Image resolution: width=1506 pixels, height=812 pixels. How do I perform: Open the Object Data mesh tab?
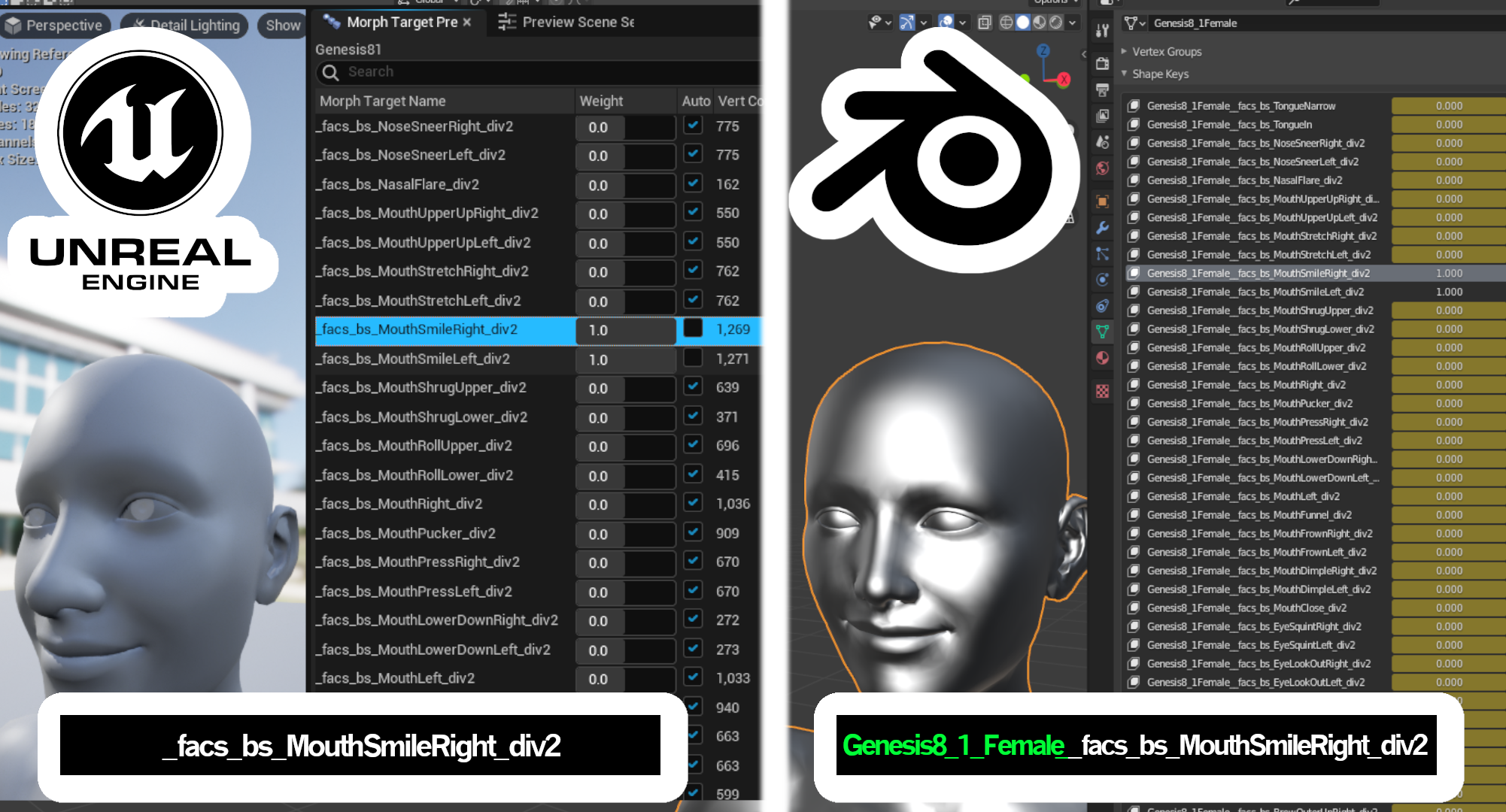pyautogui.click(x=1102, y=332)
